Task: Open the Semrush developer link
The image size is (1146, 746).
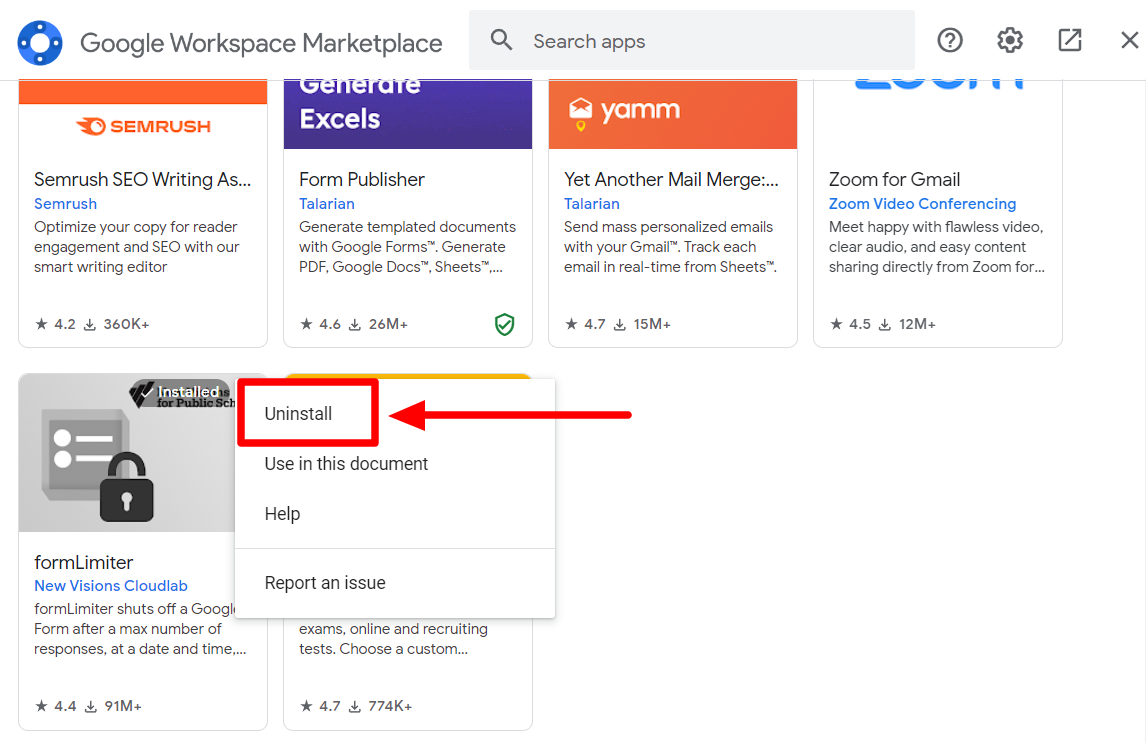Action: pyautogui.click(x=65, y=204)
